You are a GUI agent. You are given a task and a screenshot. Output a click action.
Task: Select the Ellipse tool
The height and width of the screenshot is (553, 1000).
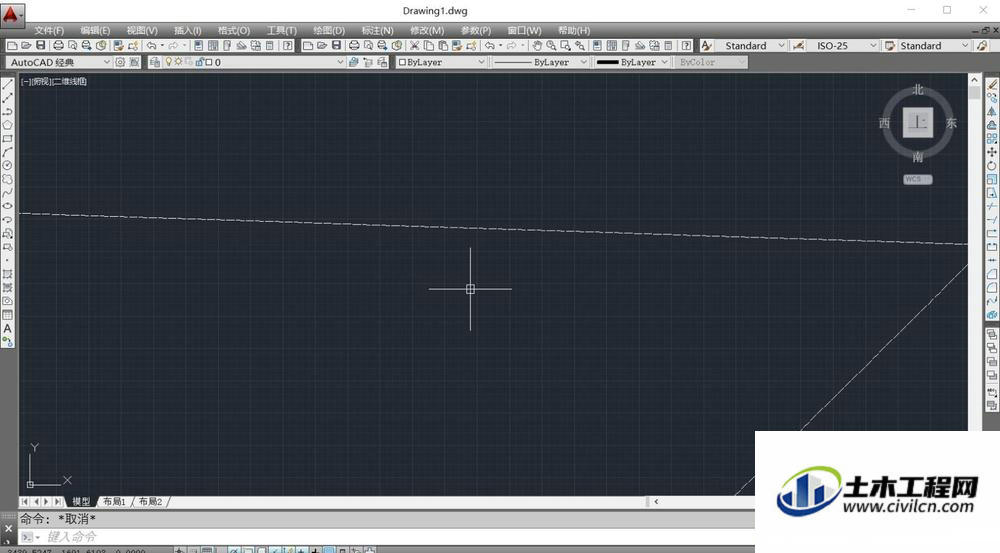[8, 206]
